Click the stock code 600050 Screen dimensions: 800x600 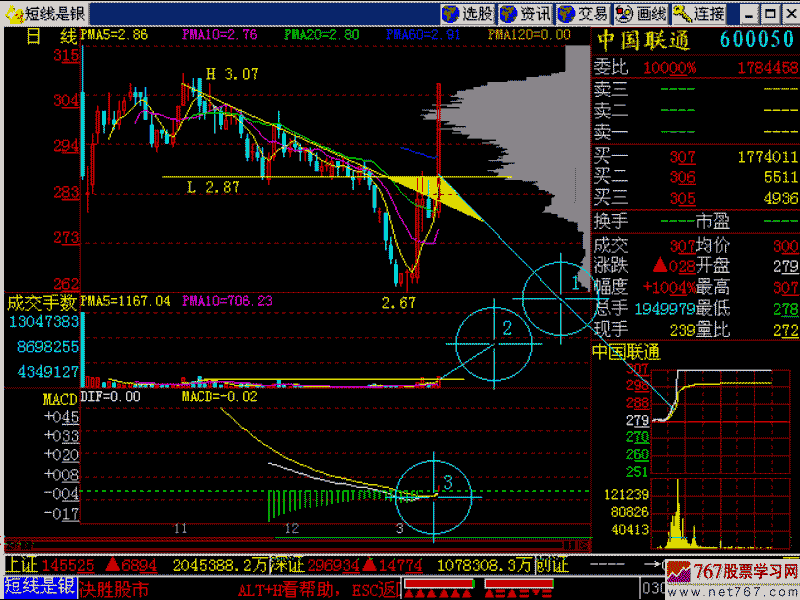(x=757, y=40)
